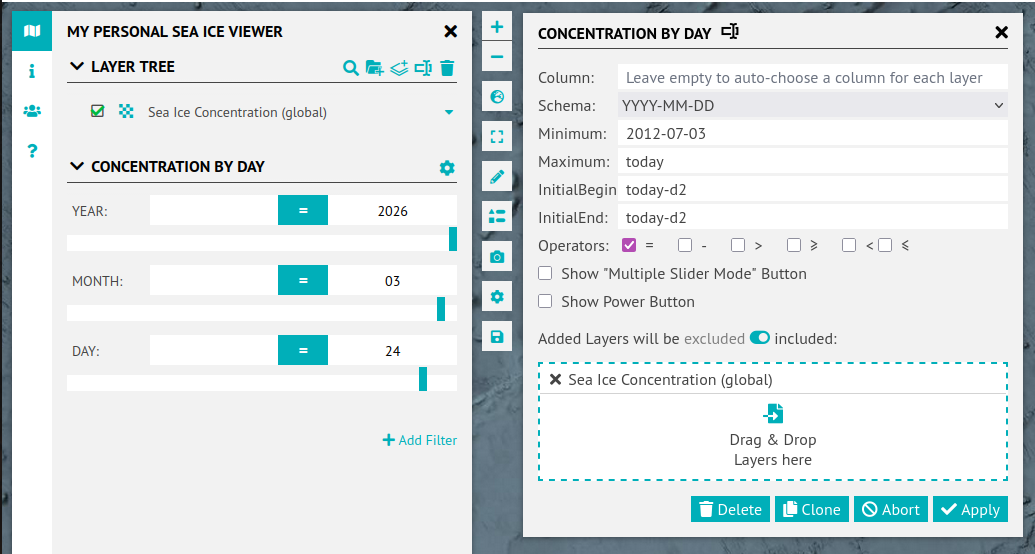The width and height of the screenshot is (1035, 554).
Task: Uncheck the equals operator checkbox
Action: [629, 245]
